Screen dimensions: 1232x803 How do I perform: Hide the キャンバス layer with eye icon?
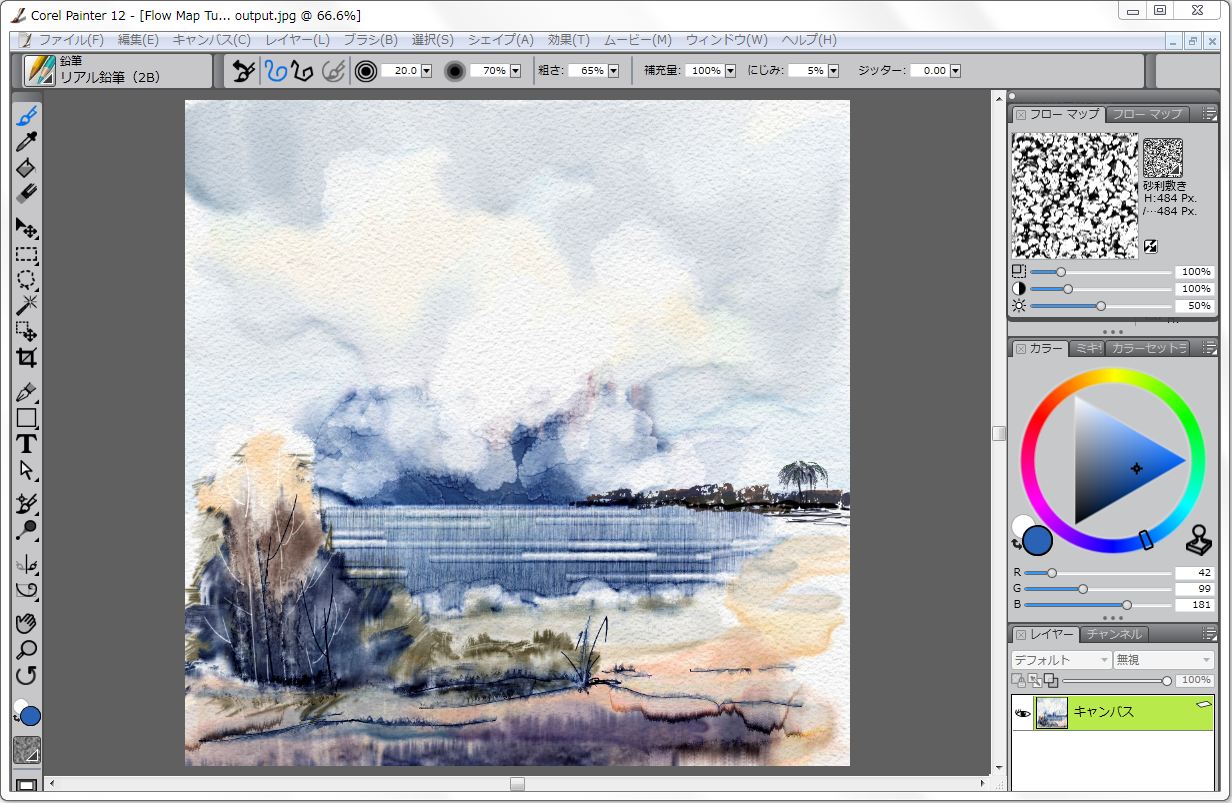coord(1022,713)
